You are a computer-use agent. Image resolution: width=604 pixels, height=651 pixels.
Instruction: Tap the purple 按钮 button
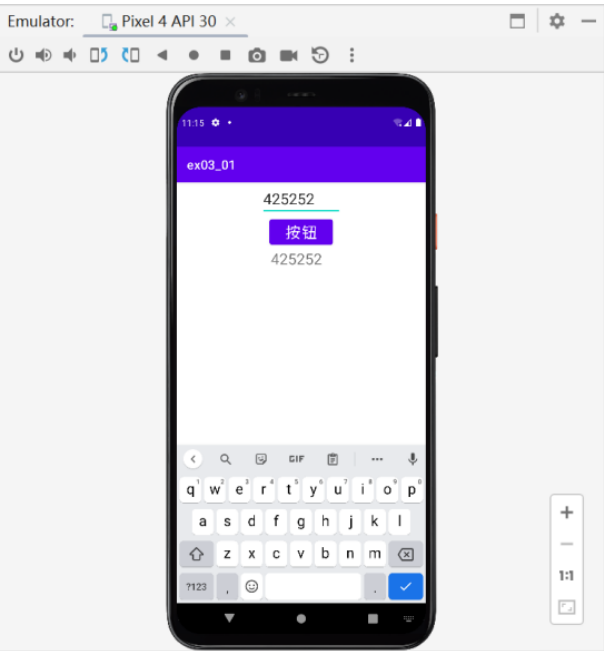tap(301, 232)
